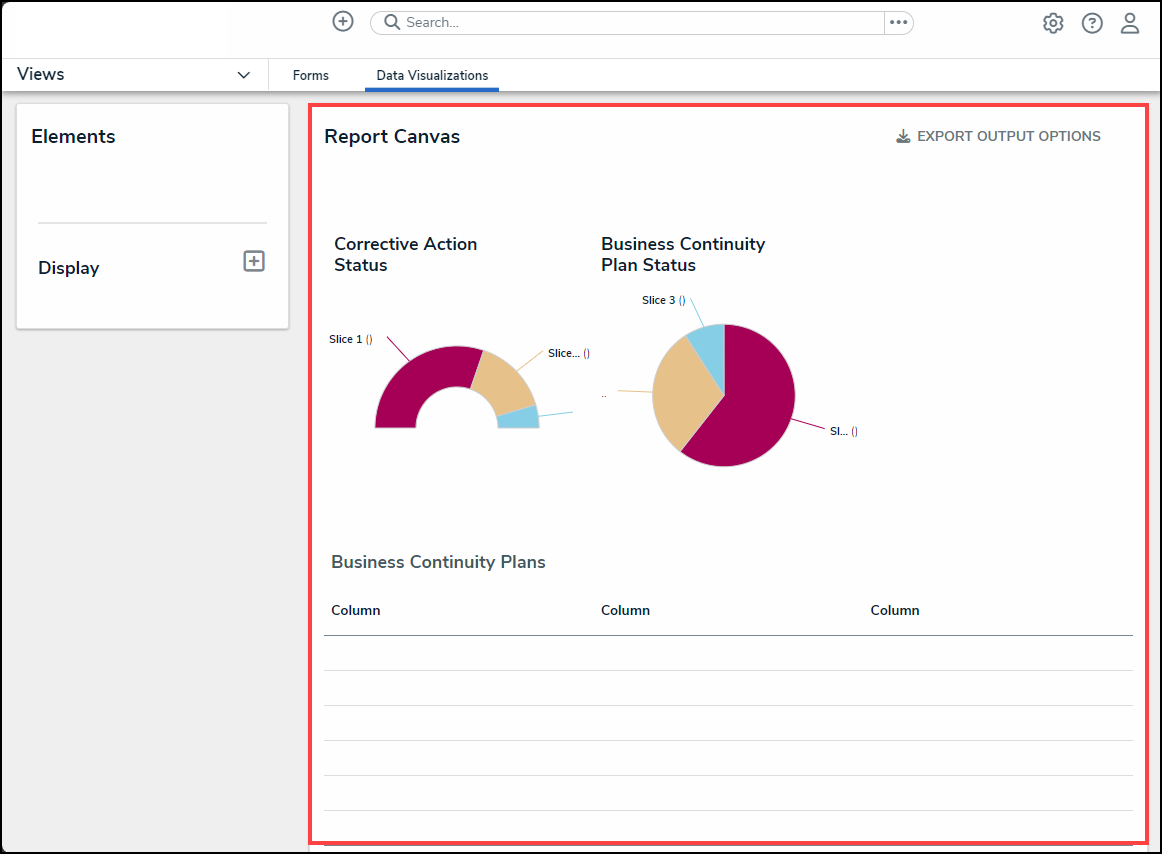Click the Business Continuity Plans table title
The height and width of the screenshot is (854, 1162).
438,562
